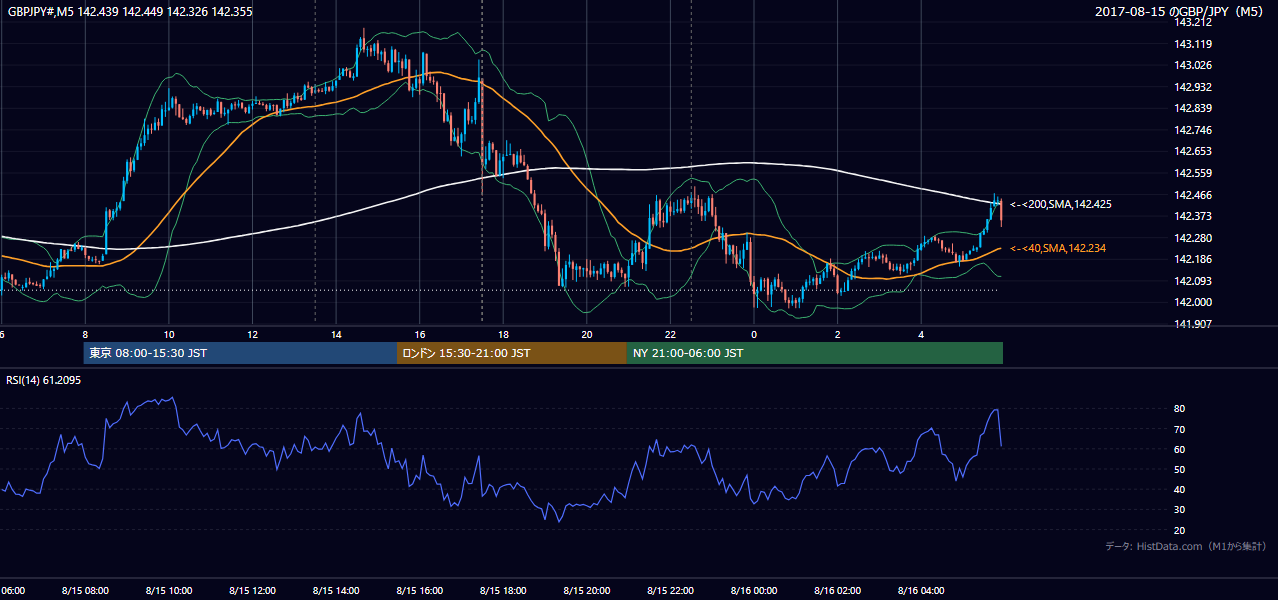This screenshot has width=1278, height=600.
Task: Click the hour tick 10 under price chart
Action: click(169, 335)
